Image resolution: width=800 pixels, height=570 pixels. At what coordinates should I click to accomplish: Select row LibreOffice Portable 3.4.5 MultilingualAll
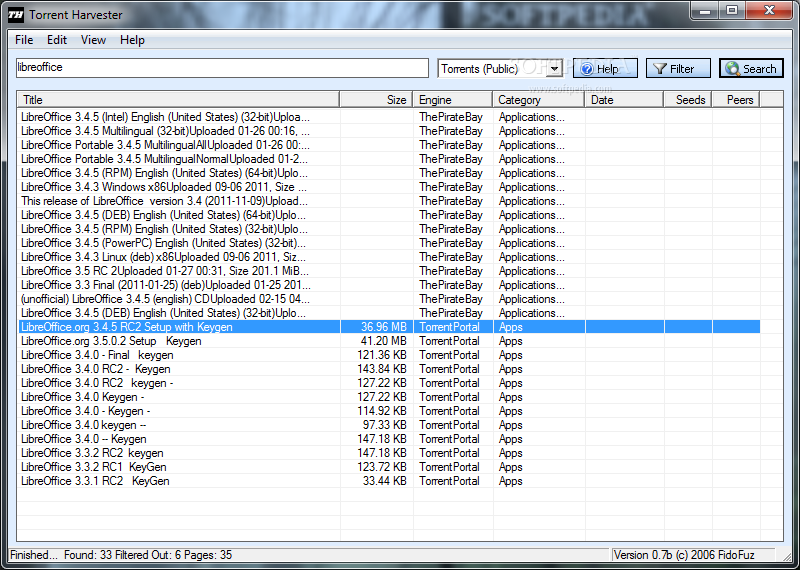(x=389, y=145)
